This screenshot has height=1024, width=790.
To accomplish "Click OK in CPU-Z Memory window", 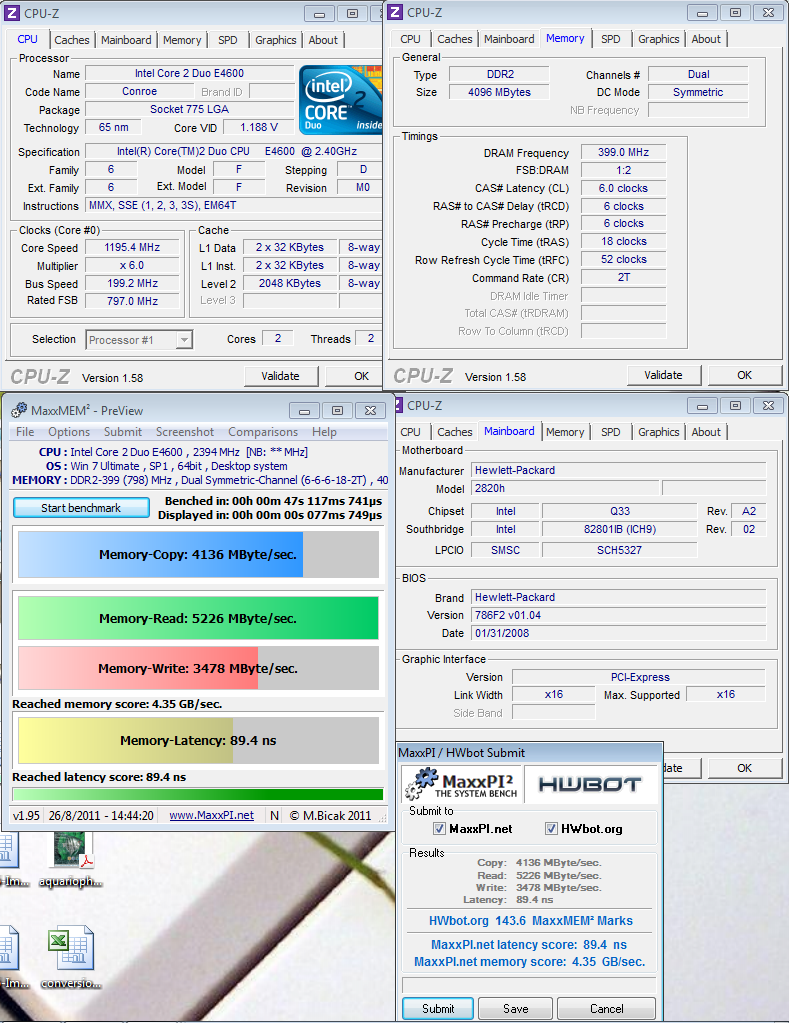I will coord(745,375).
